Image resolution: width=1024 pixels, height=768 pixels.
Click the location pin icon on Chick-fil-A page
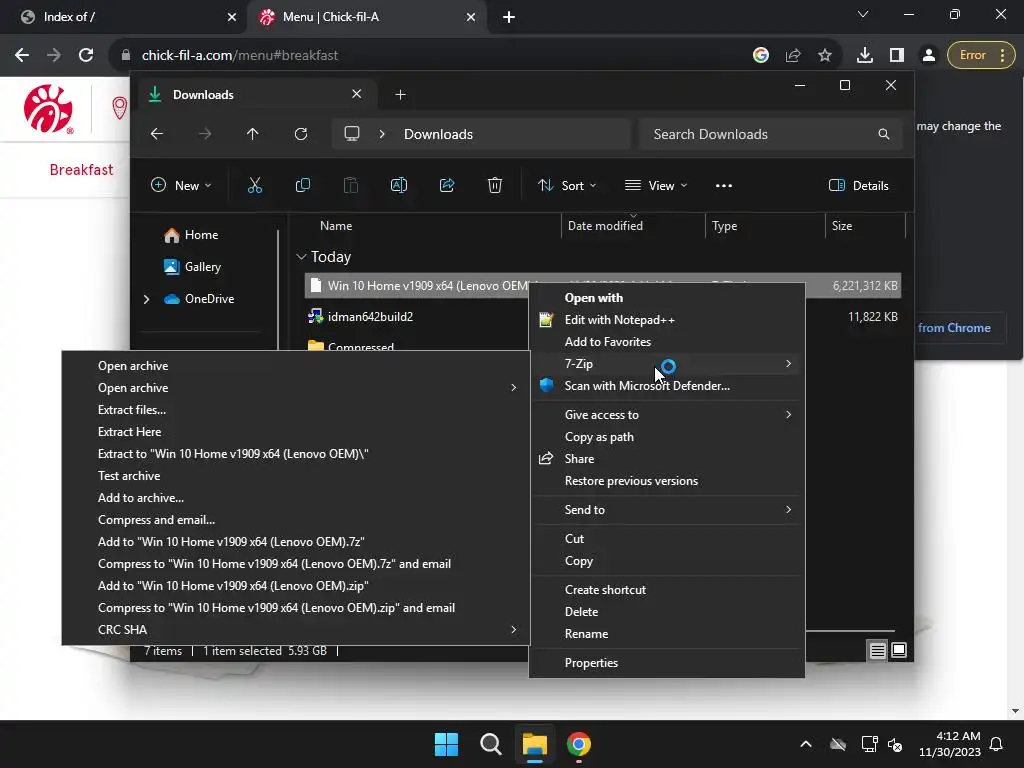[120, 108]
